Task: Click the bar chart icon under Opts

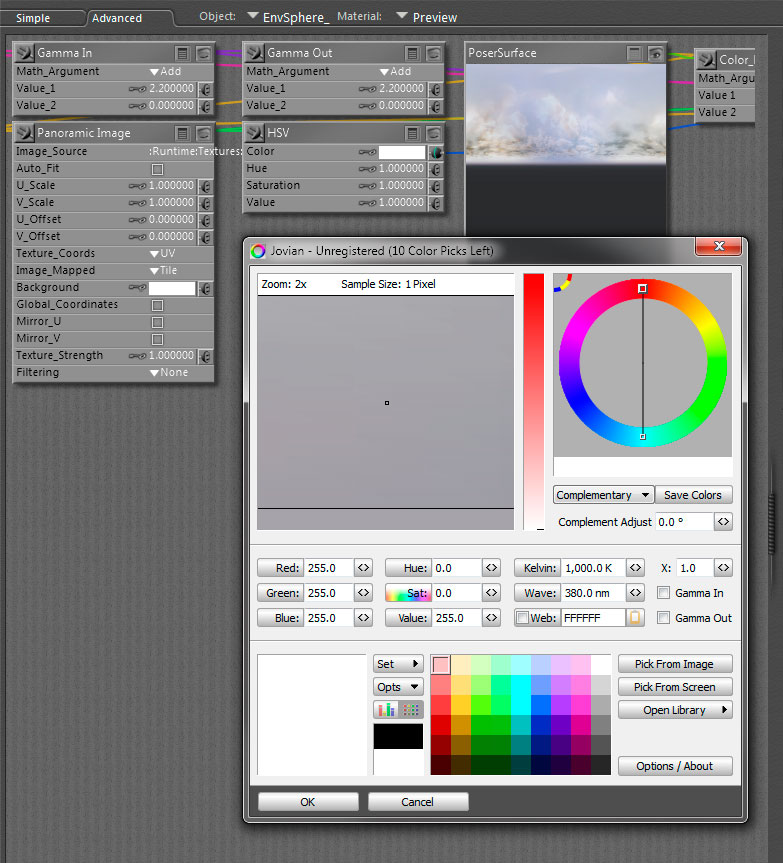Action: pos(386,709)
